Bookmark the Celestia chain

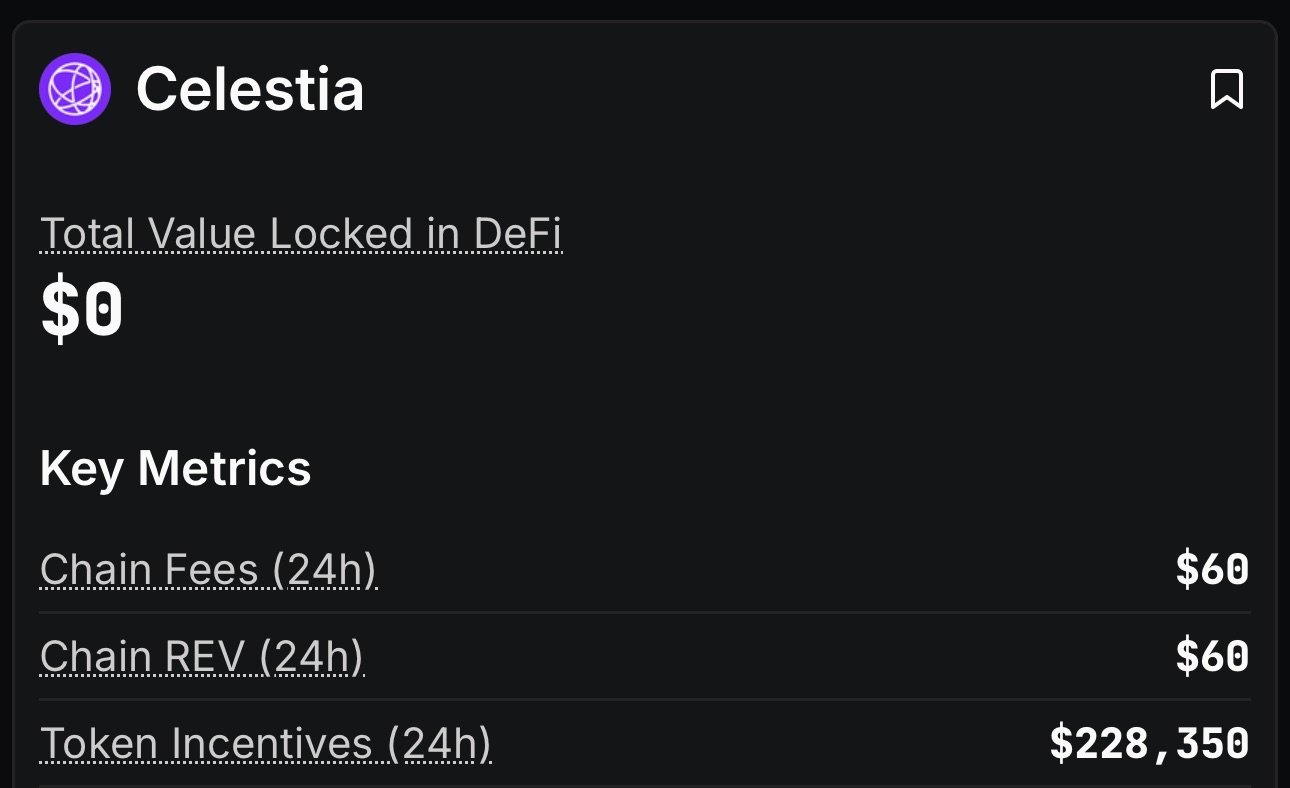click(1226, 90)
